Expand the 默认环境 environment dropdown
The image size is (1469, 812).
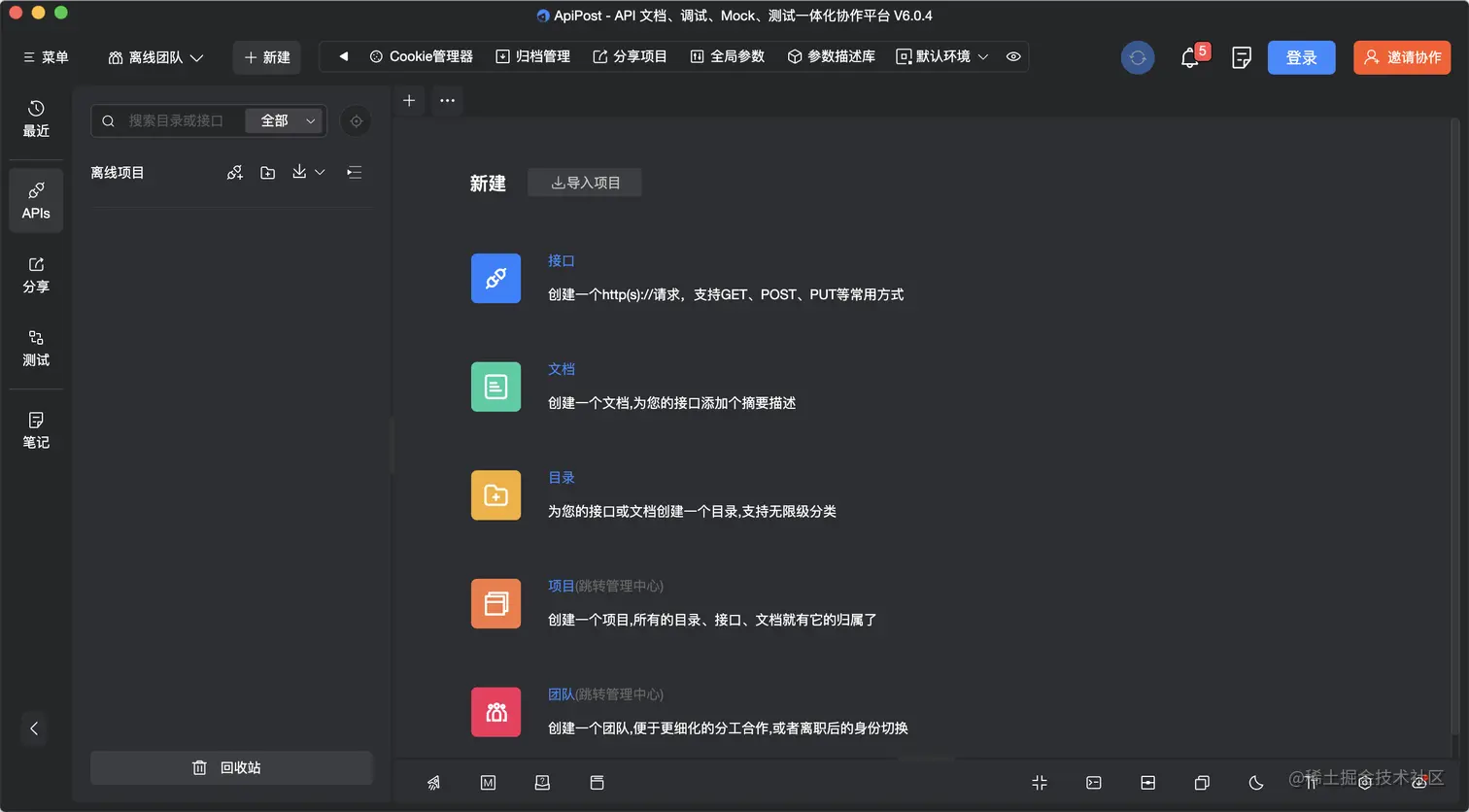(x=942, y=56)
